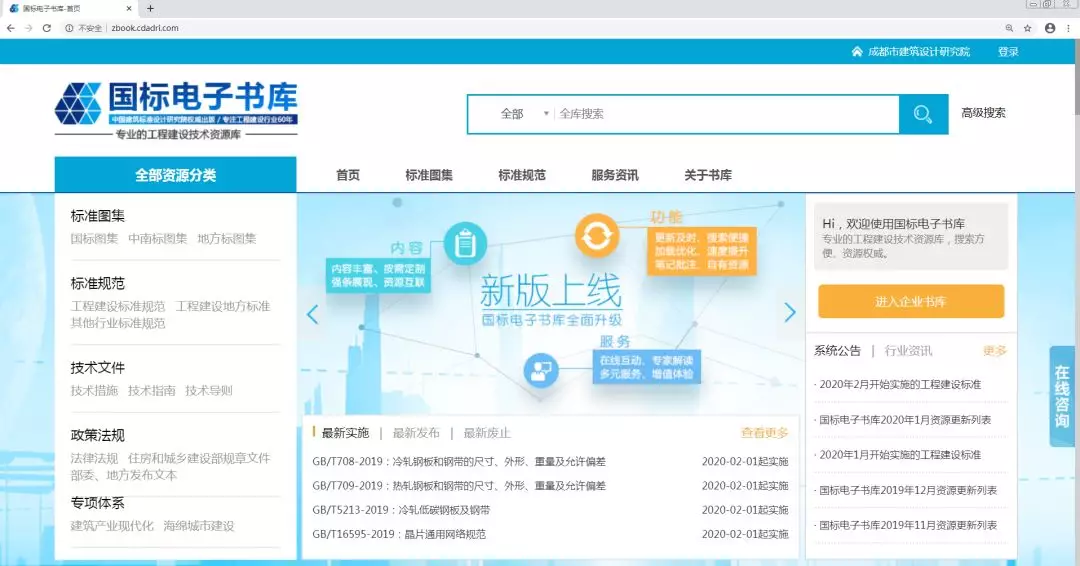Open the 在线咨询 side widget
This screenshot has width=1080, height=566.
1062,396
